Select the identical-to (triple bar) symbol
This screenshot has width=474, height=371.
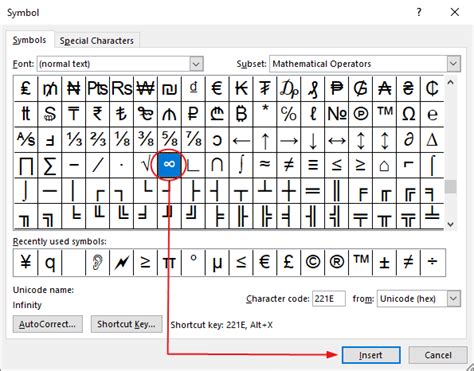tap(313, 165)
